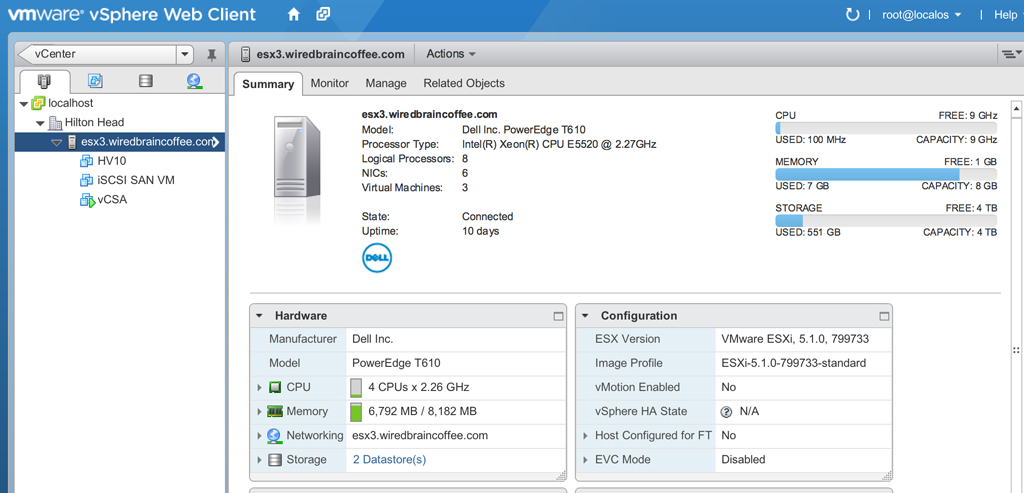The height and width of the screenshot is (493, 1024).
Task: Click the vSphere HA State question icon
Action: tap(726, 412)
